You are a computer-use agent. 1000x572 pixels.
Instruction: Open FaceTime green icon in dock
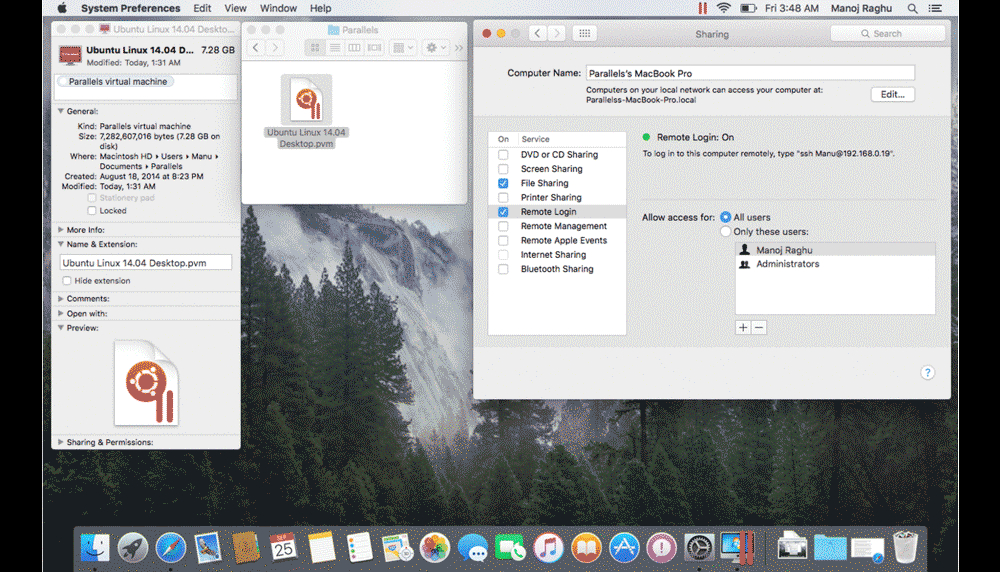[510, 547]
